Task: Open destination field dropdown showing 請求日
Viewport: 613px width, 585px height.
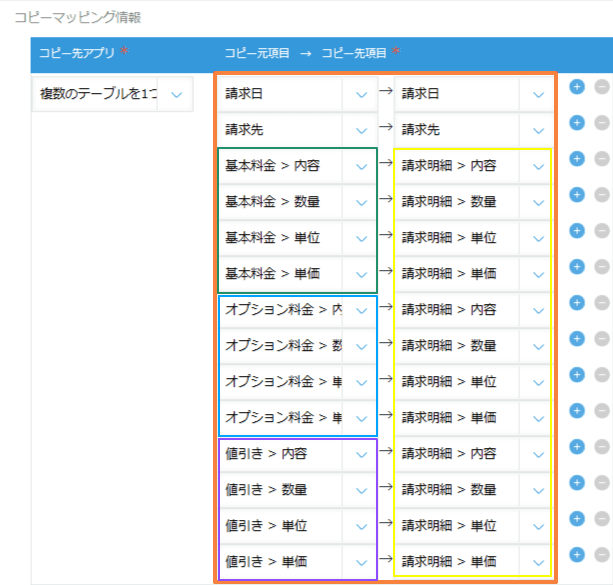Action: click(x=474, y=94)
